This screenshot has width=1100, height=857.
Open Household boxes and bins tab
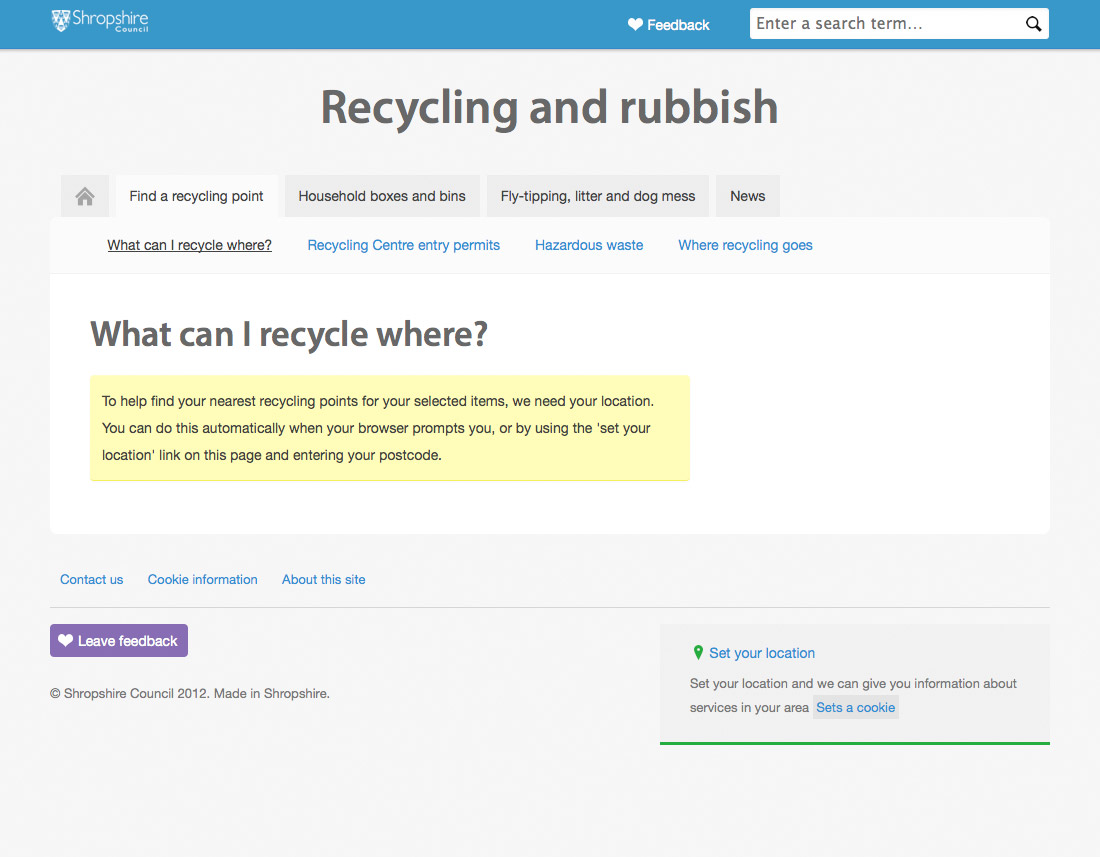pos(382,196)
